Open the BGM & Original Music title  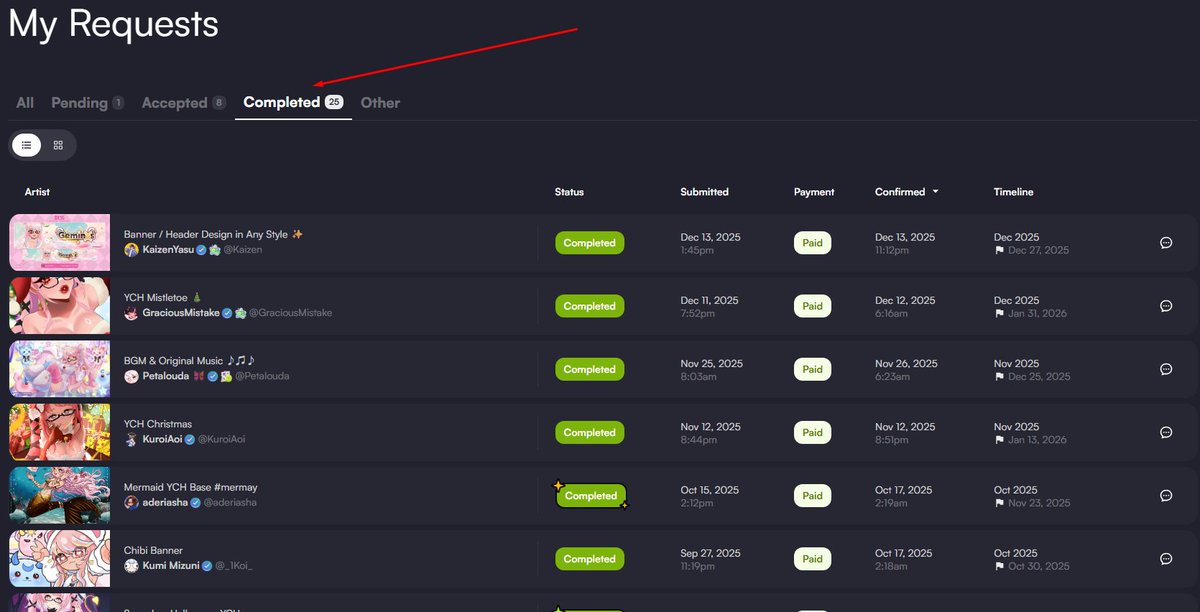click(x=189, y=360)
